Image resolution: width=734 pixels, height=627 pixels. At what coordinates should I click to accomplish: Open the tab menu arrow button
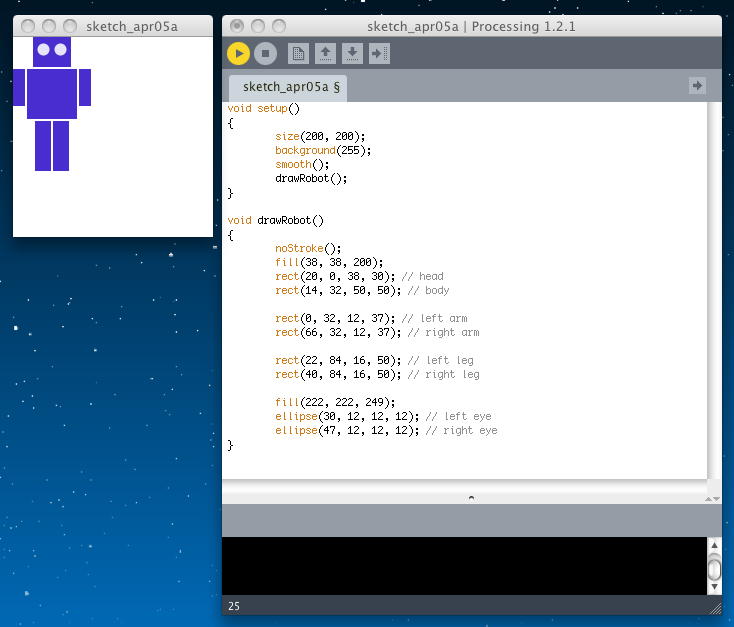(697, 86)
